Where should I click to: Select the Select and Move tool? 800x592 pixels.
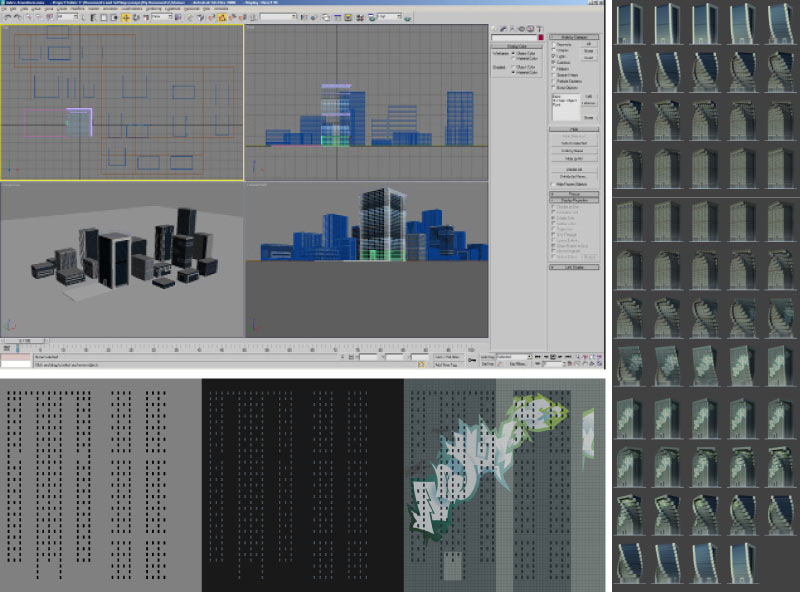pos(125,17)
